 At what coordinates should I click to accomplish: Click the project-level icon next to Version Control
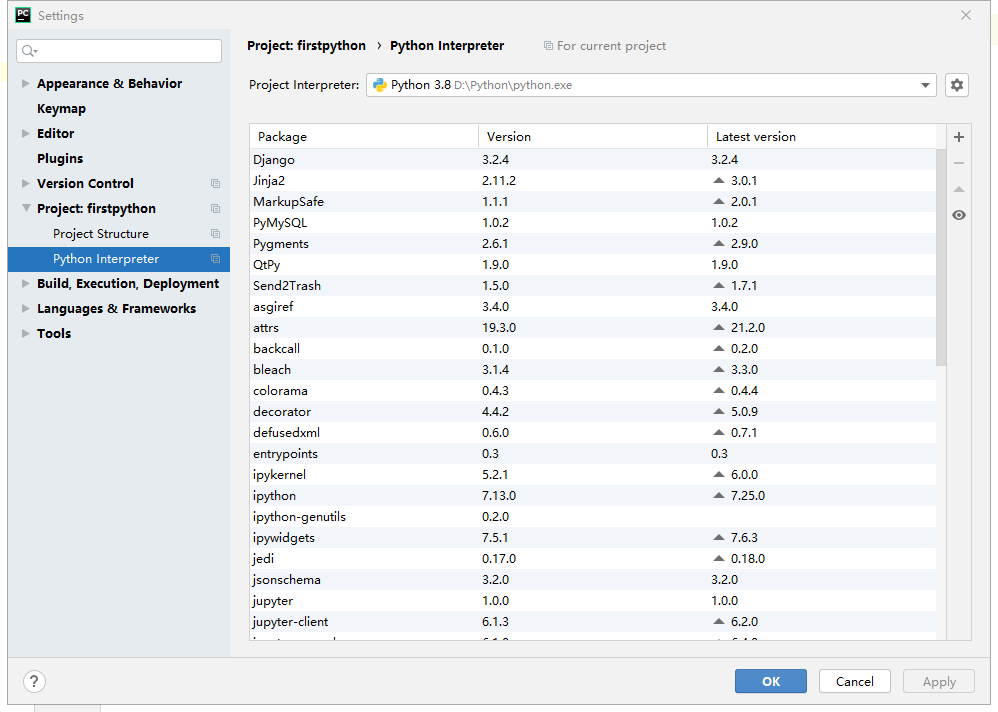[215, 184]
